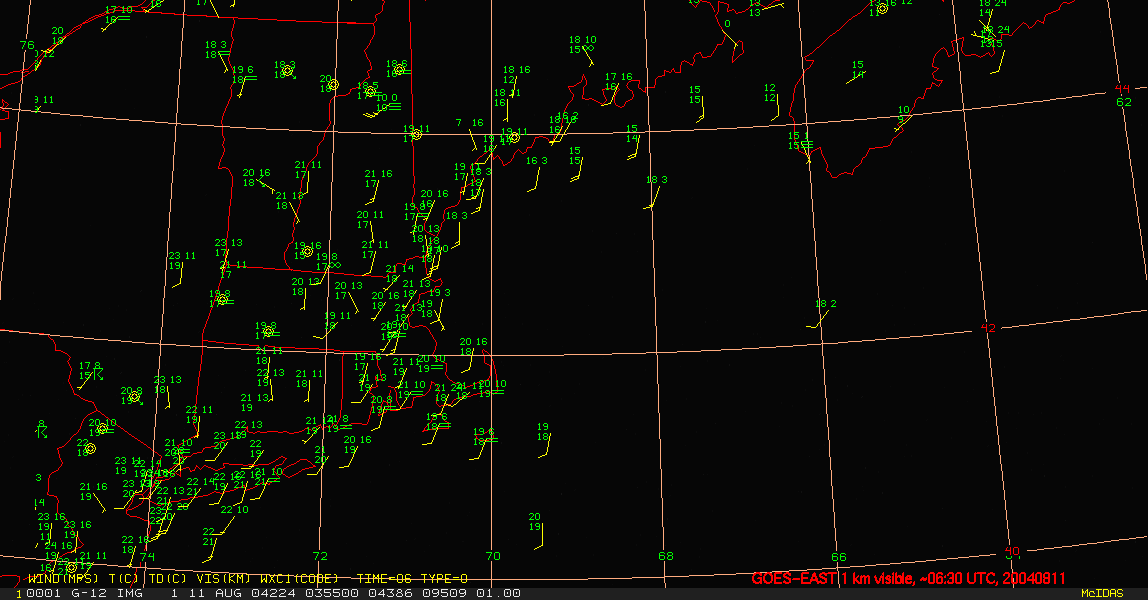This screenshot has height=600, width=1148.
Task: Select the T(C) legend entry
Action: point(124,579)
